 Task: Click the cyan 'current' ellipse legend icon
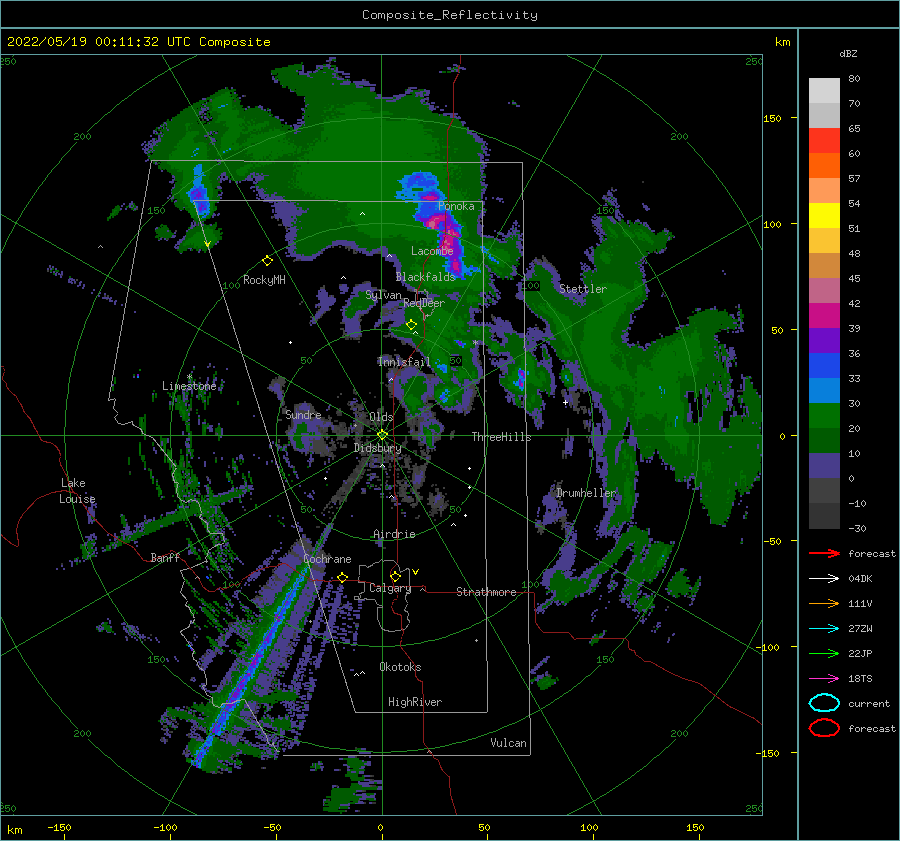pyautogui.click(x=824, y=703)
